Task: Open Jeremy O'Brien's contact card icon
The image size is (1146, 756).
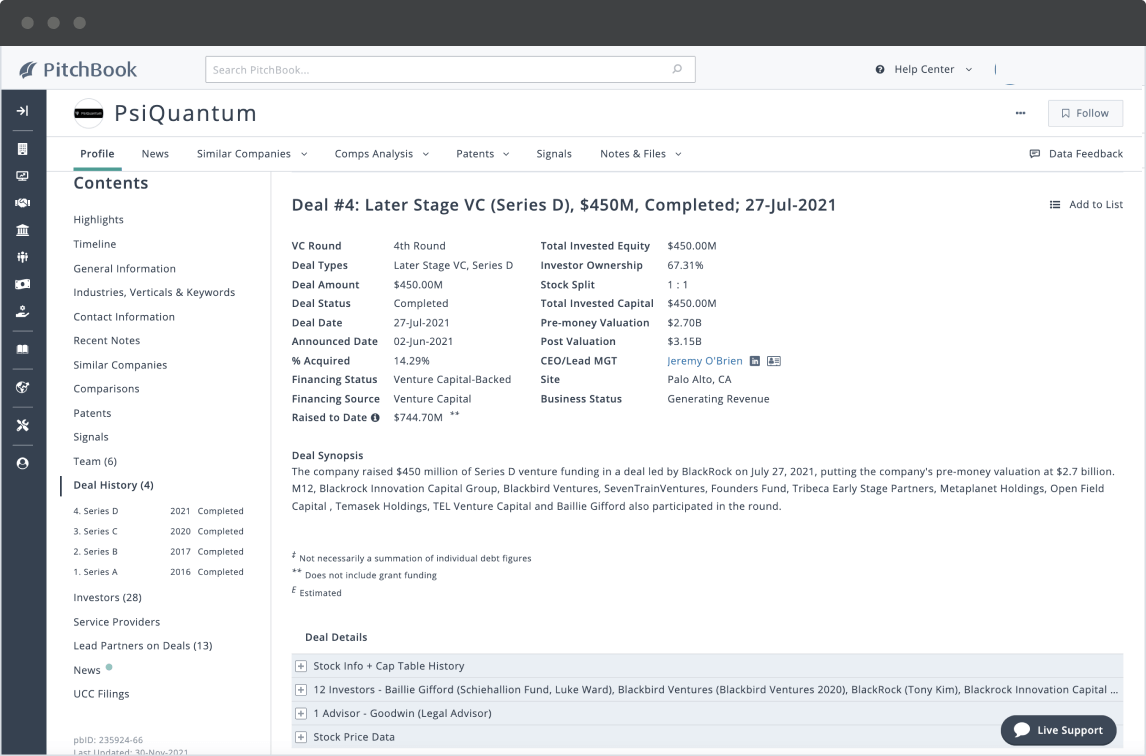Action: (x=774, y=361)
